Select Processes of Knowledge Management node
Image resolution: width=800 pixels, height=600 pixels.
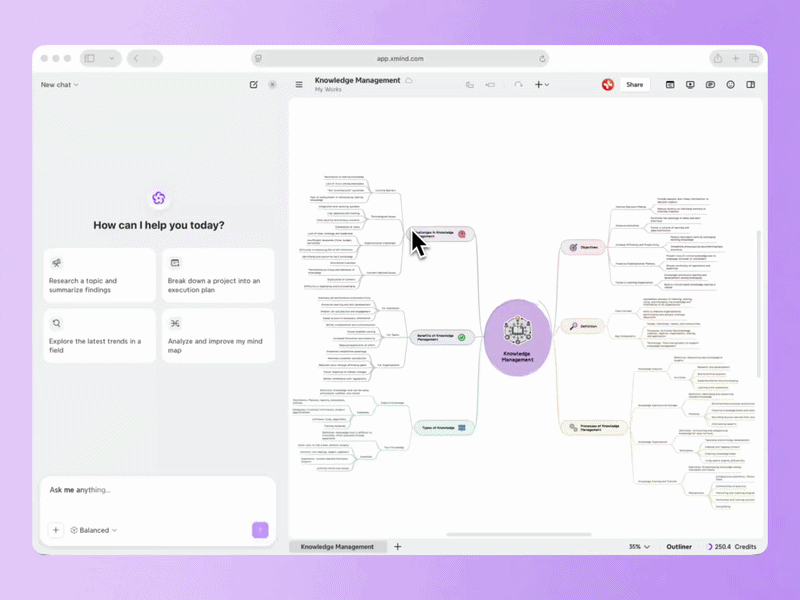point(594,428)
